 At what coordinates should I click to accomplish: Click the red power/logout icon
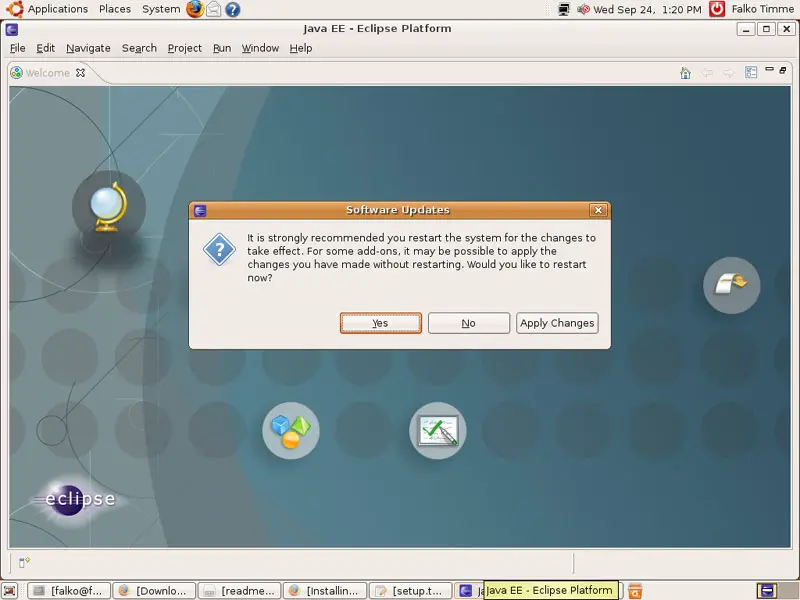(x=717, y=9)
